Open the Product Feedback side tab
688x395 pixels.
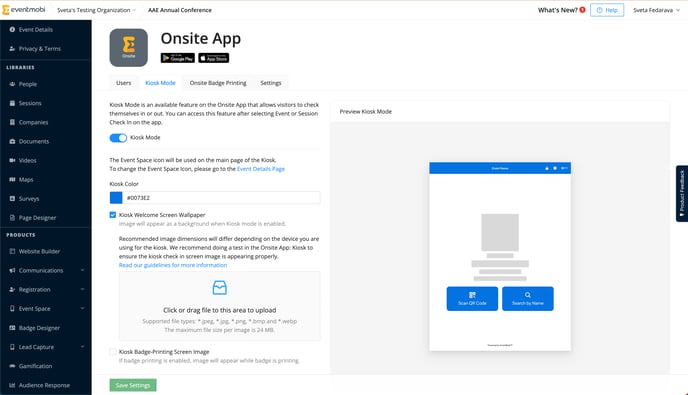(x=682, y=194)
